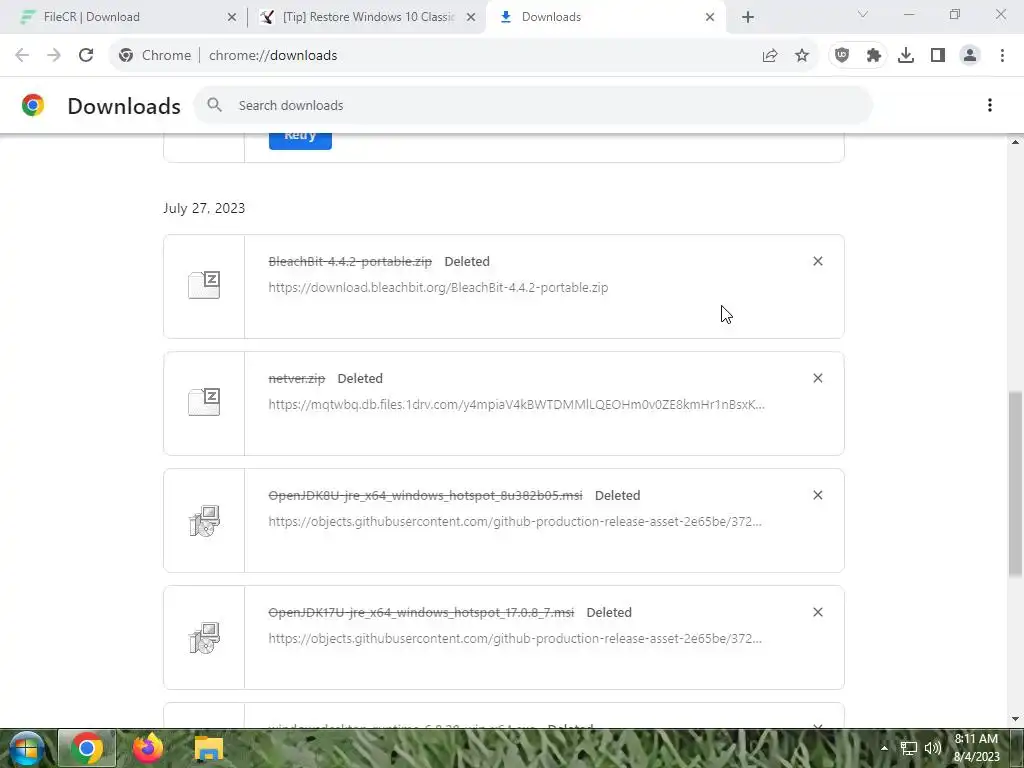Image resolution: width=1024 pixels, height=768 pixels.
Task: Bookmark this page with the star icon
Action: (802, 56)
